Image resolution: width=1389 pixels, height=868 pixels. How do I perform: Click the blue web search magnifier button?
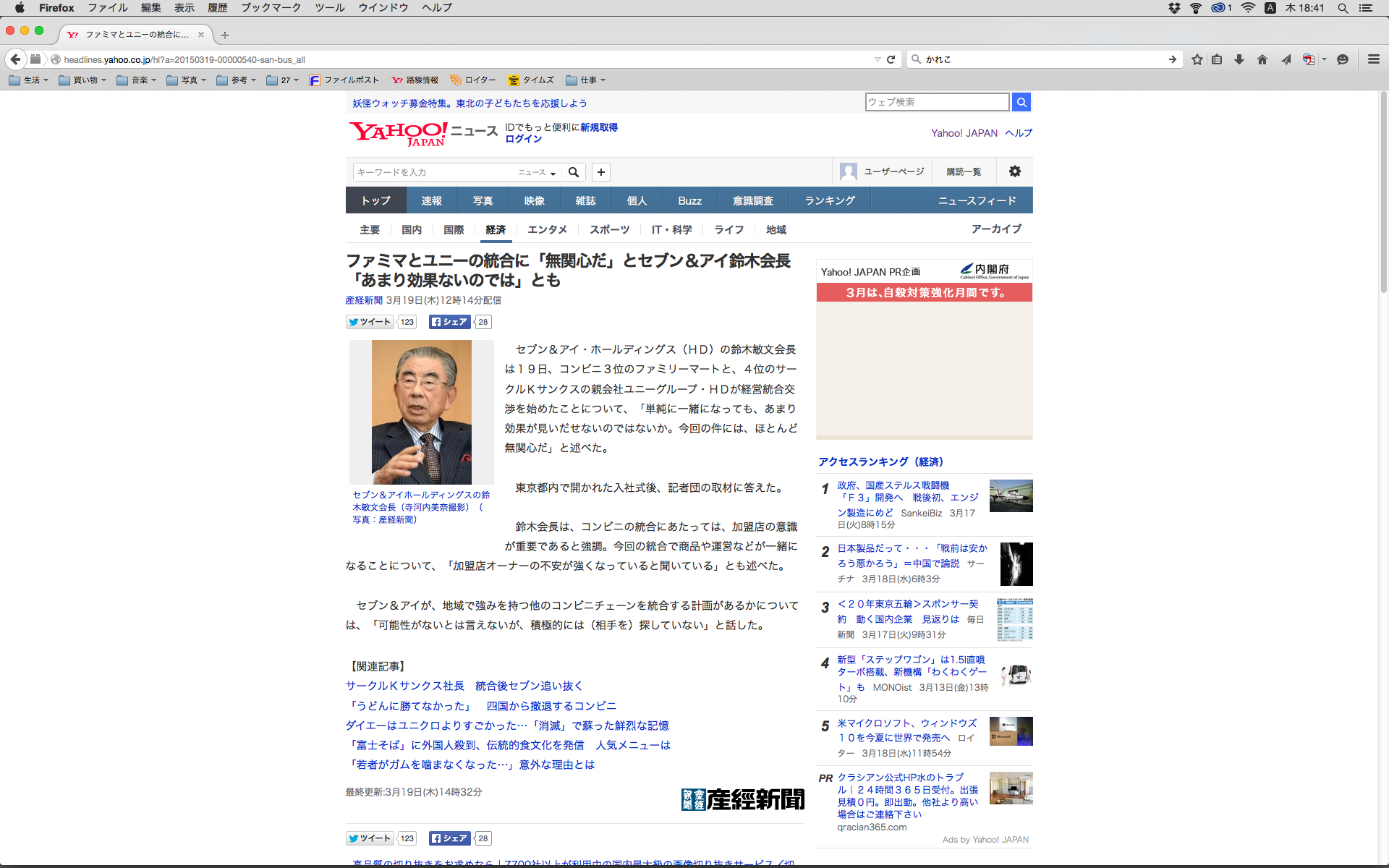[1021, 102]
